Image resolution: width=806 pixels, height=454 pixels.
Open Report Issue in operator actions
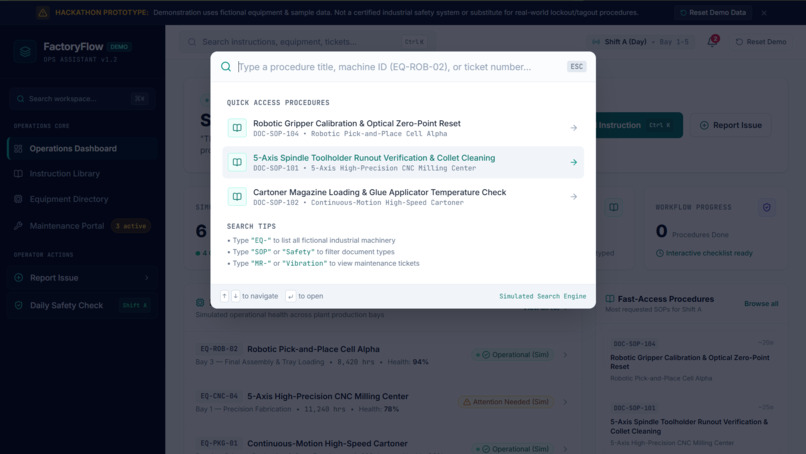click(82, 278)
